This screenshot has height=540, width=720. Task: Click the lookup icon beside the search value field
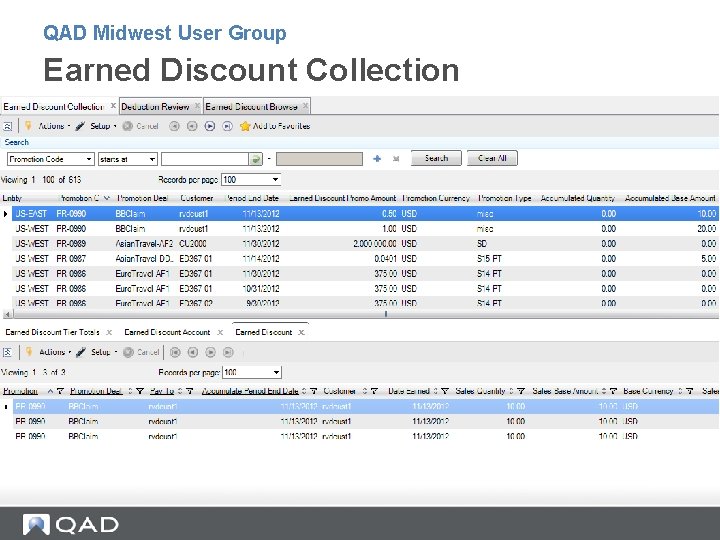tap(255, 159)
